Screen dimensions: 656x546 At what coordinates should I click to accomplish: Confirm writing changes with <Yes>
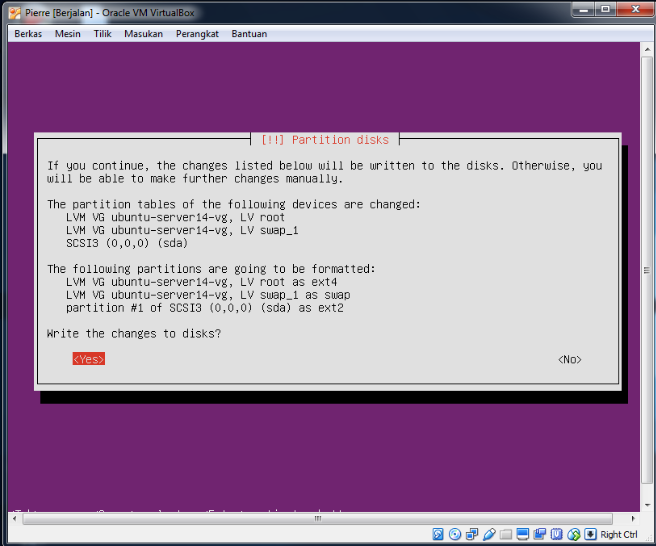(89, 359)
